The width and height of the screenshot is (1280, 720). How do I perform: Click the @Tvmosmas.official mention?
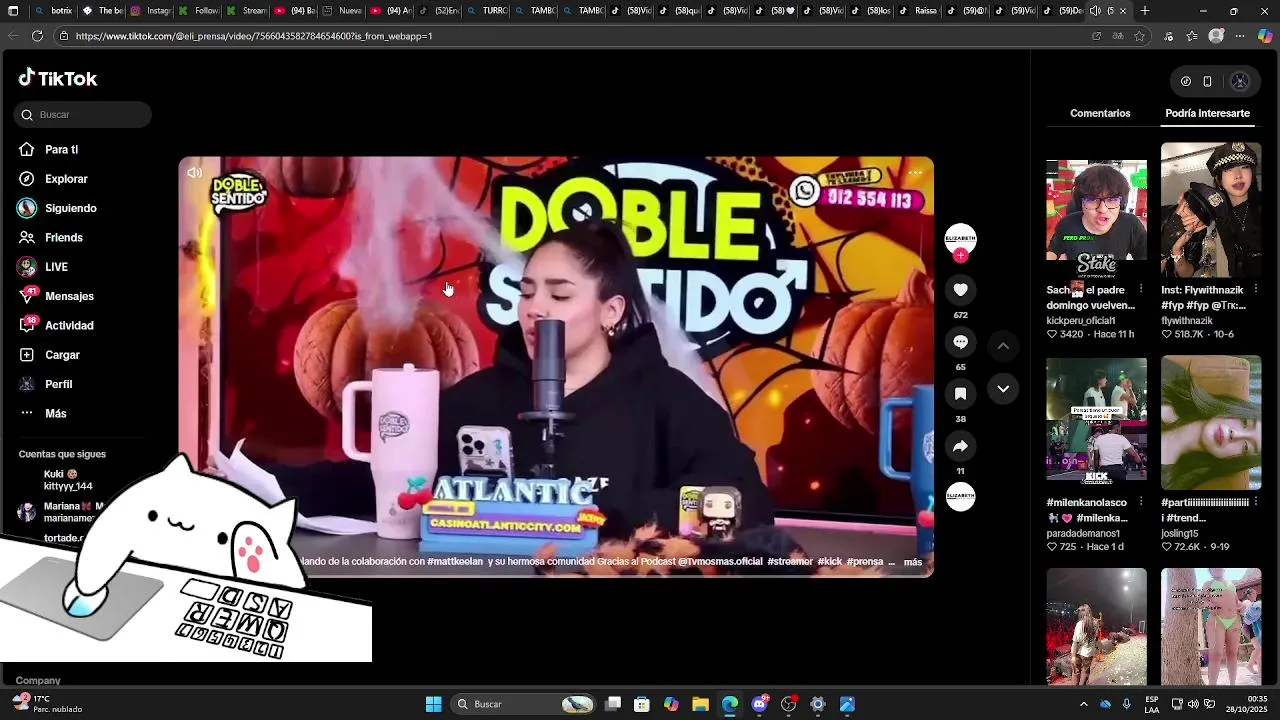point(720,562)
